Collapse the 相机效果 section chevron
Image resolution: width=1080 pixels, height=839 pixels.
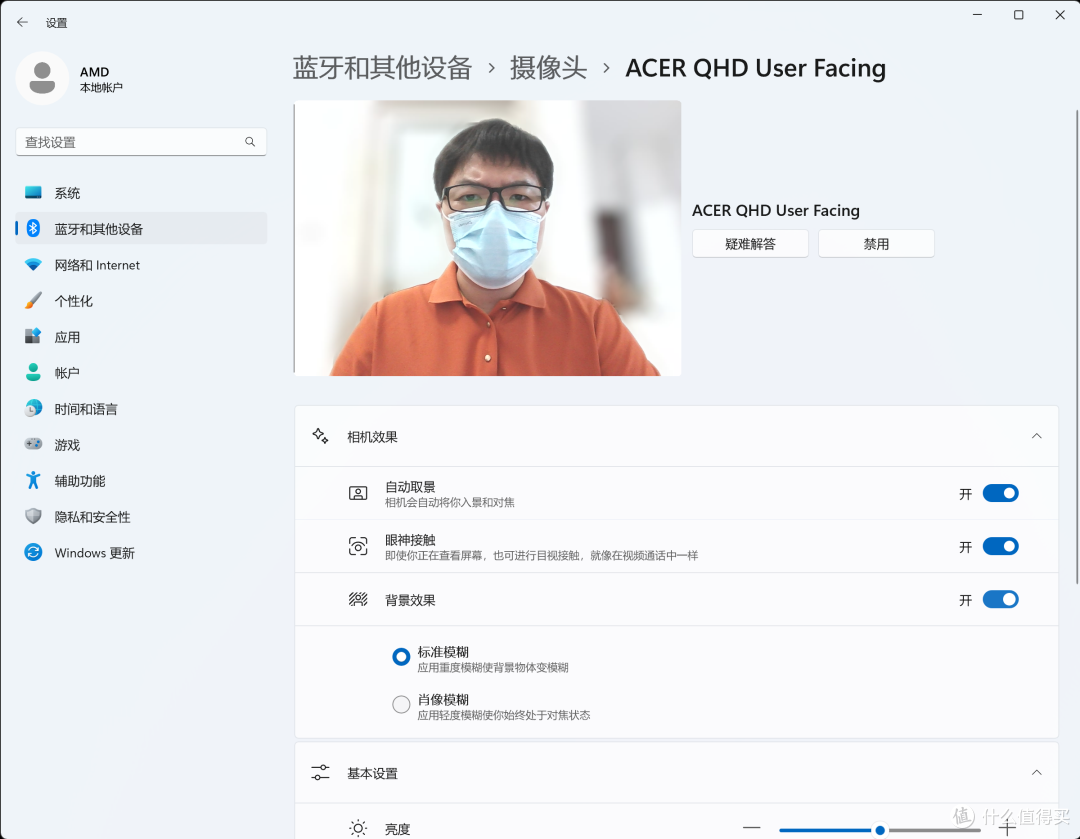pos(1037,436)
